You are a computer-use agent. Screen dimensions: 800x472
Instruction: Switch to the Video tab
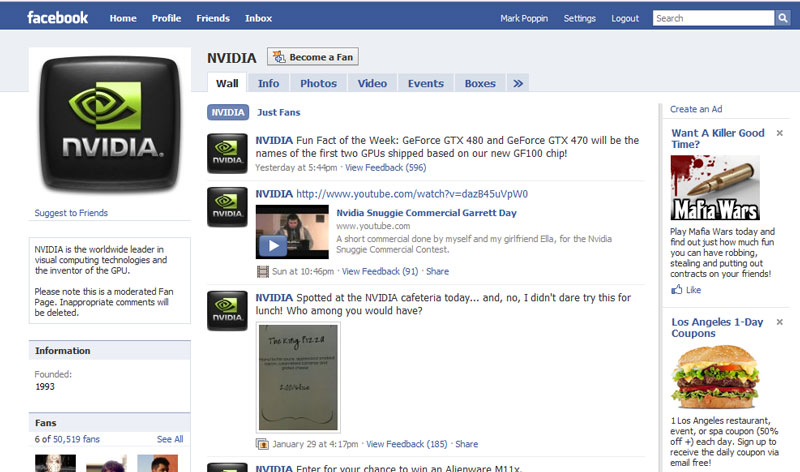click(372, 83)
